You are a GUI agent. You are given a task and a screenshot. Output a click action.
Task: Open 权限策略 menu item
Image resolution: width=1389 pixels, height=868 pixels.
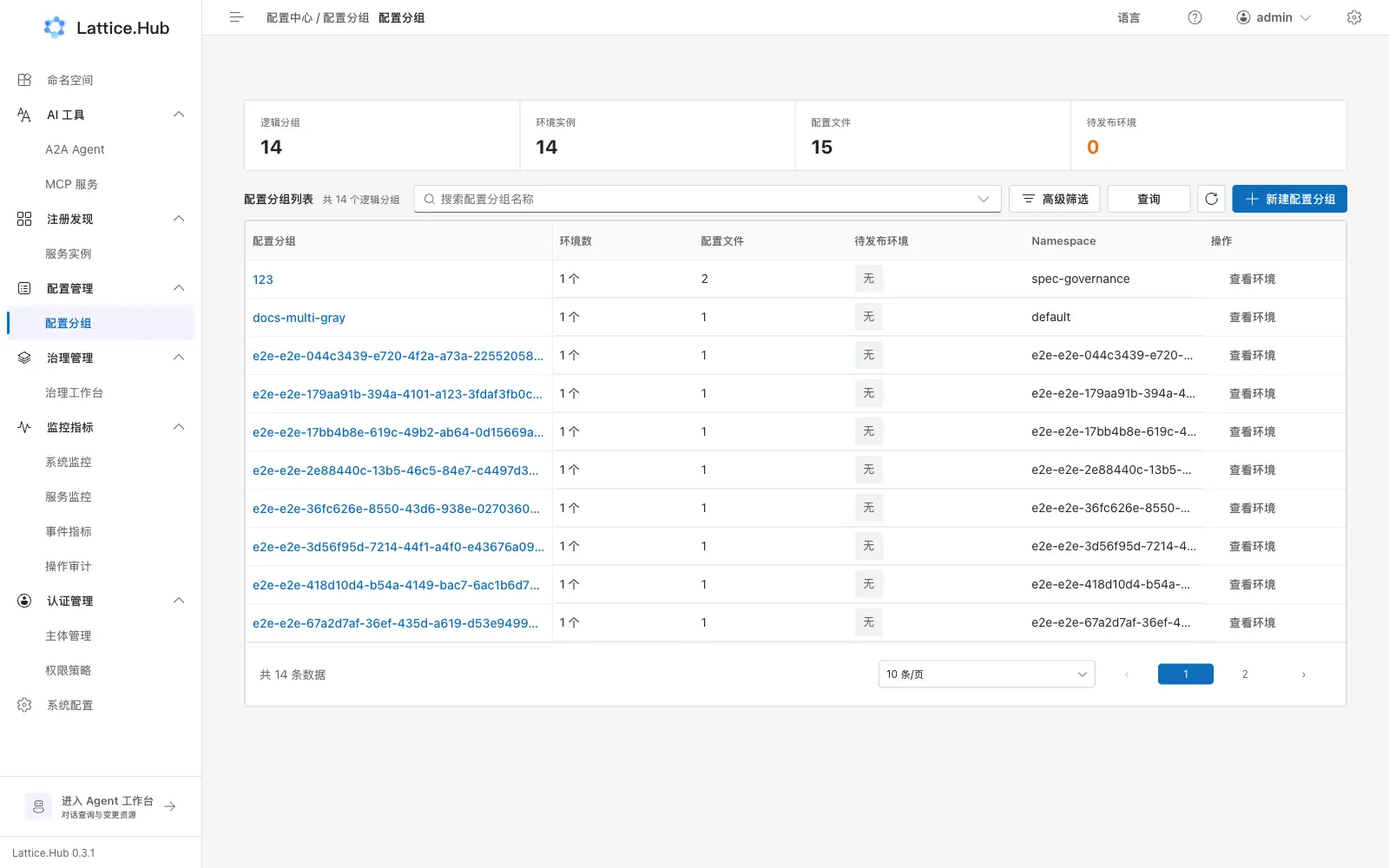[101, 670]
